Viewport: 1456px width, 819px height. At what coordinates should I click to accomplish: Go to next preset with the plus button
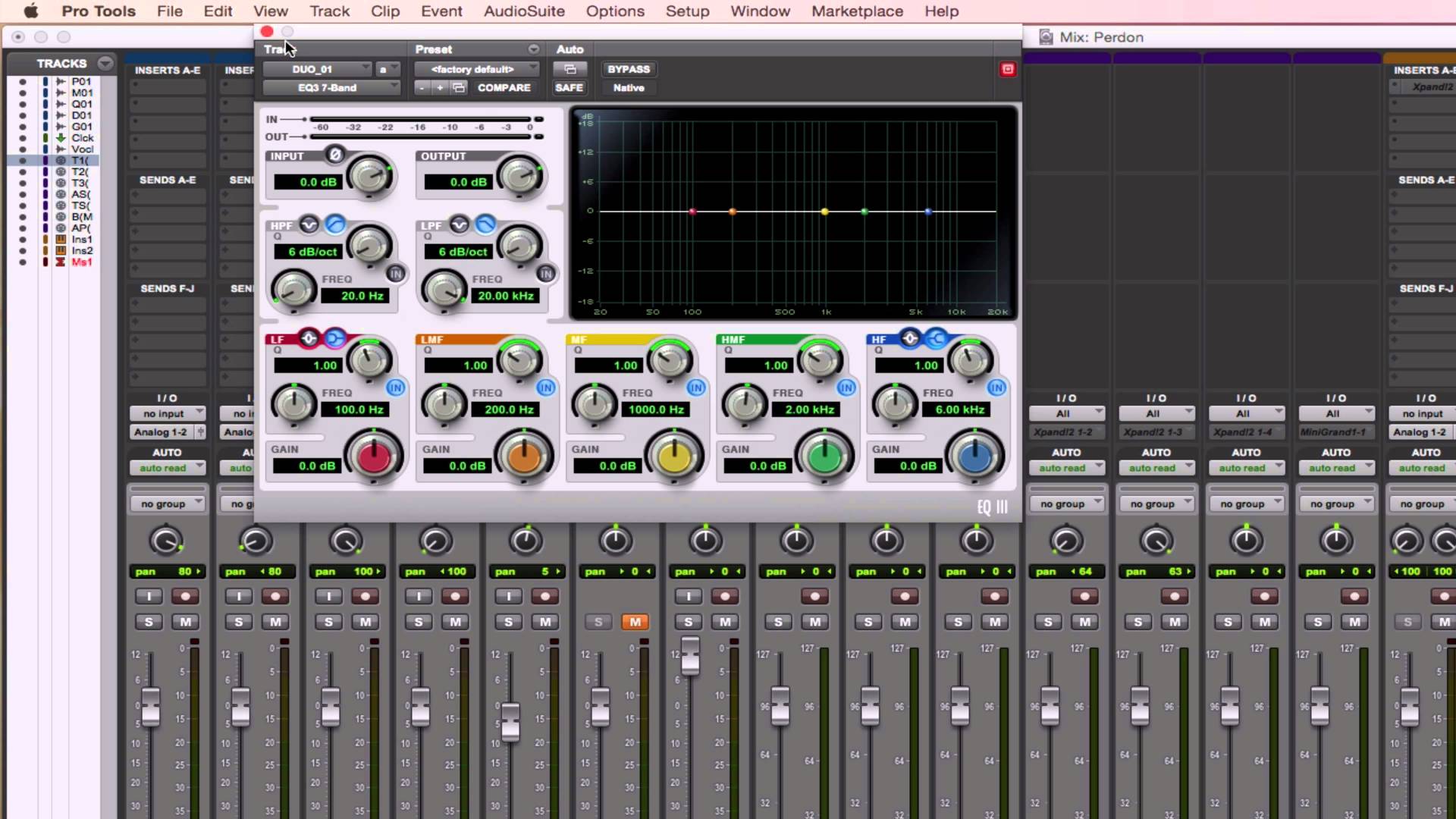[440, 88]
